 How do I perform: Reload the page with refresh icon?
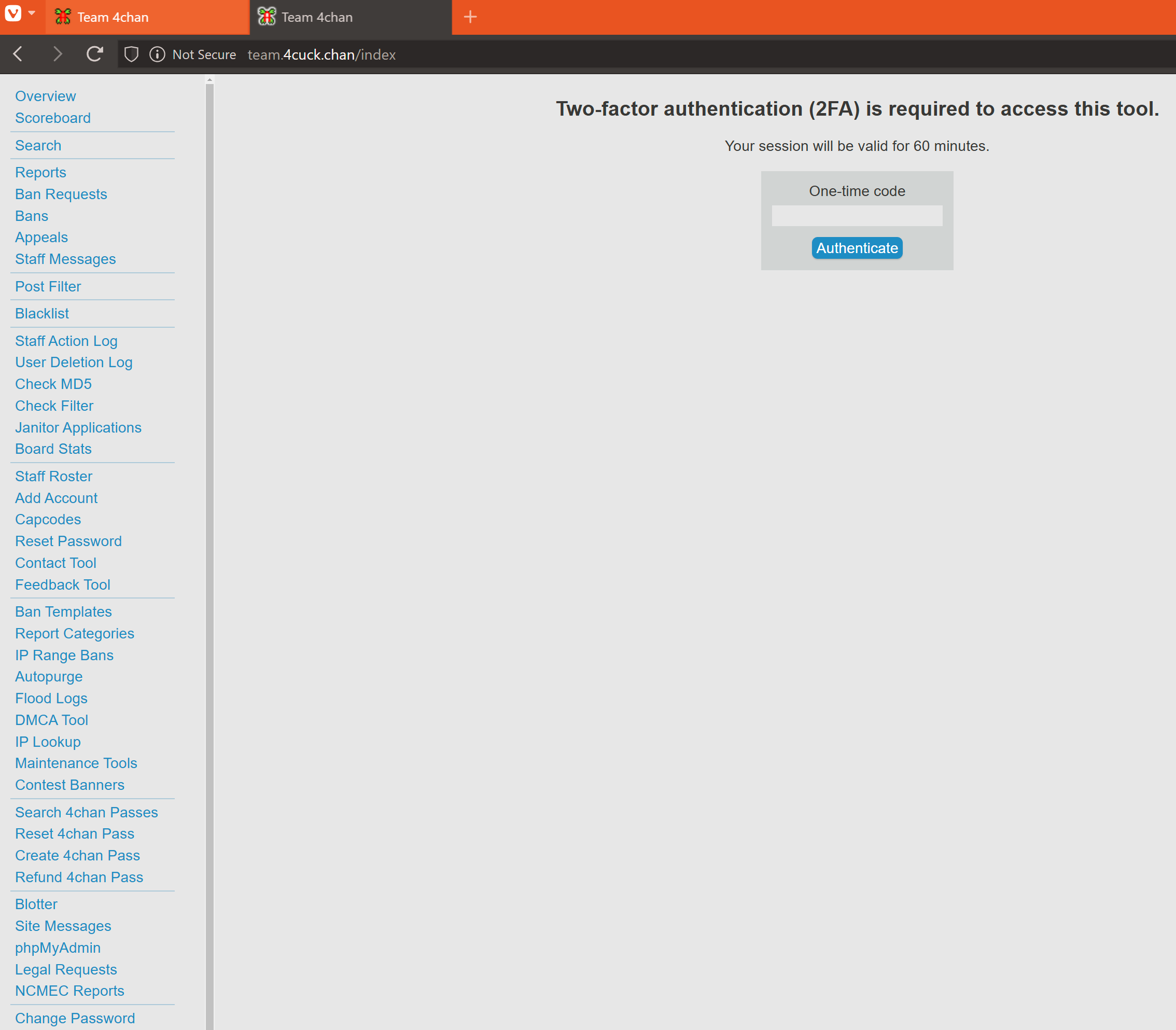(x=95, y=54)
